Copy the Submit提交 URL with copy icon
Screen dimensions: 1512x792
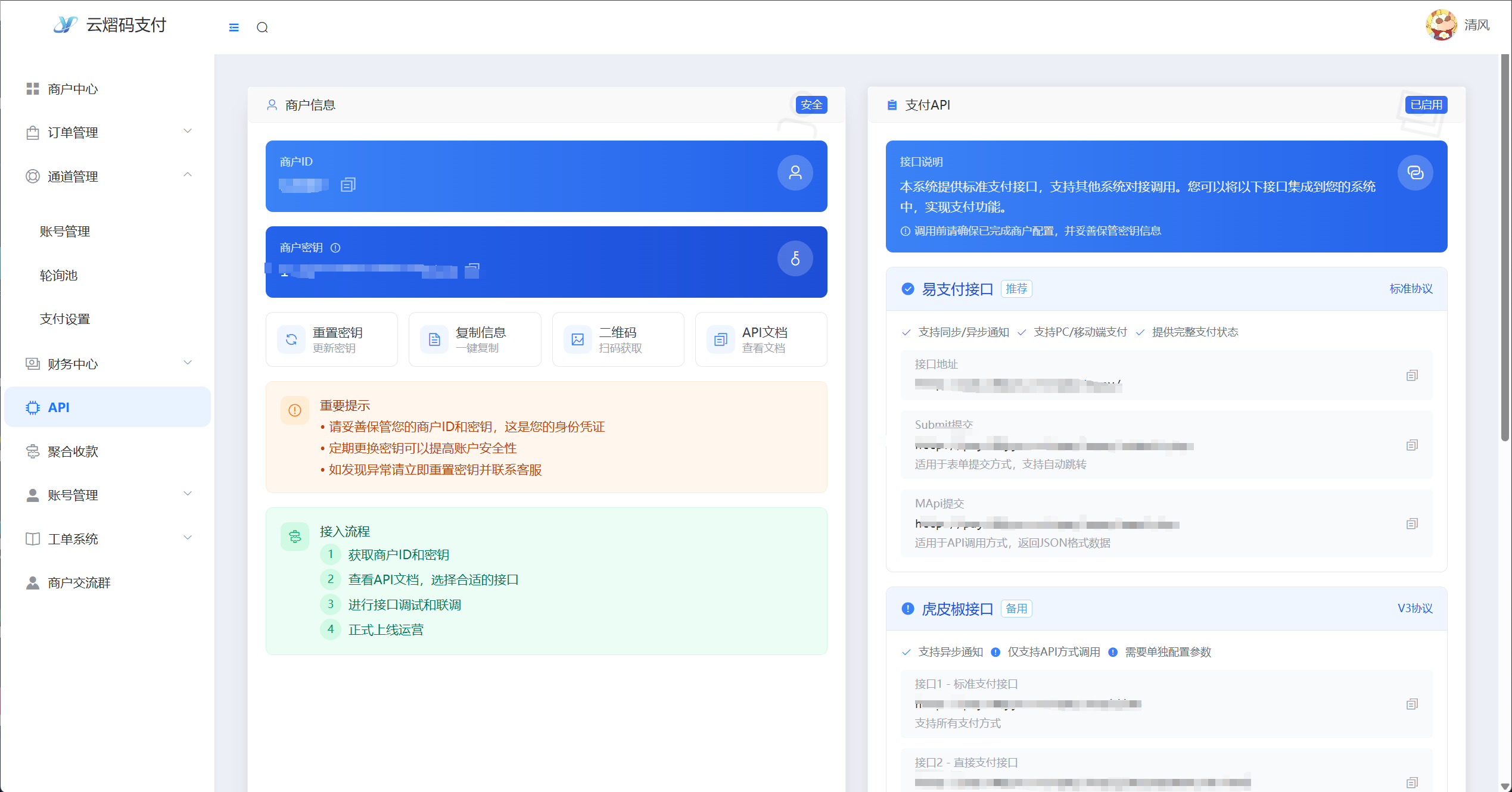coord(1412,445)
